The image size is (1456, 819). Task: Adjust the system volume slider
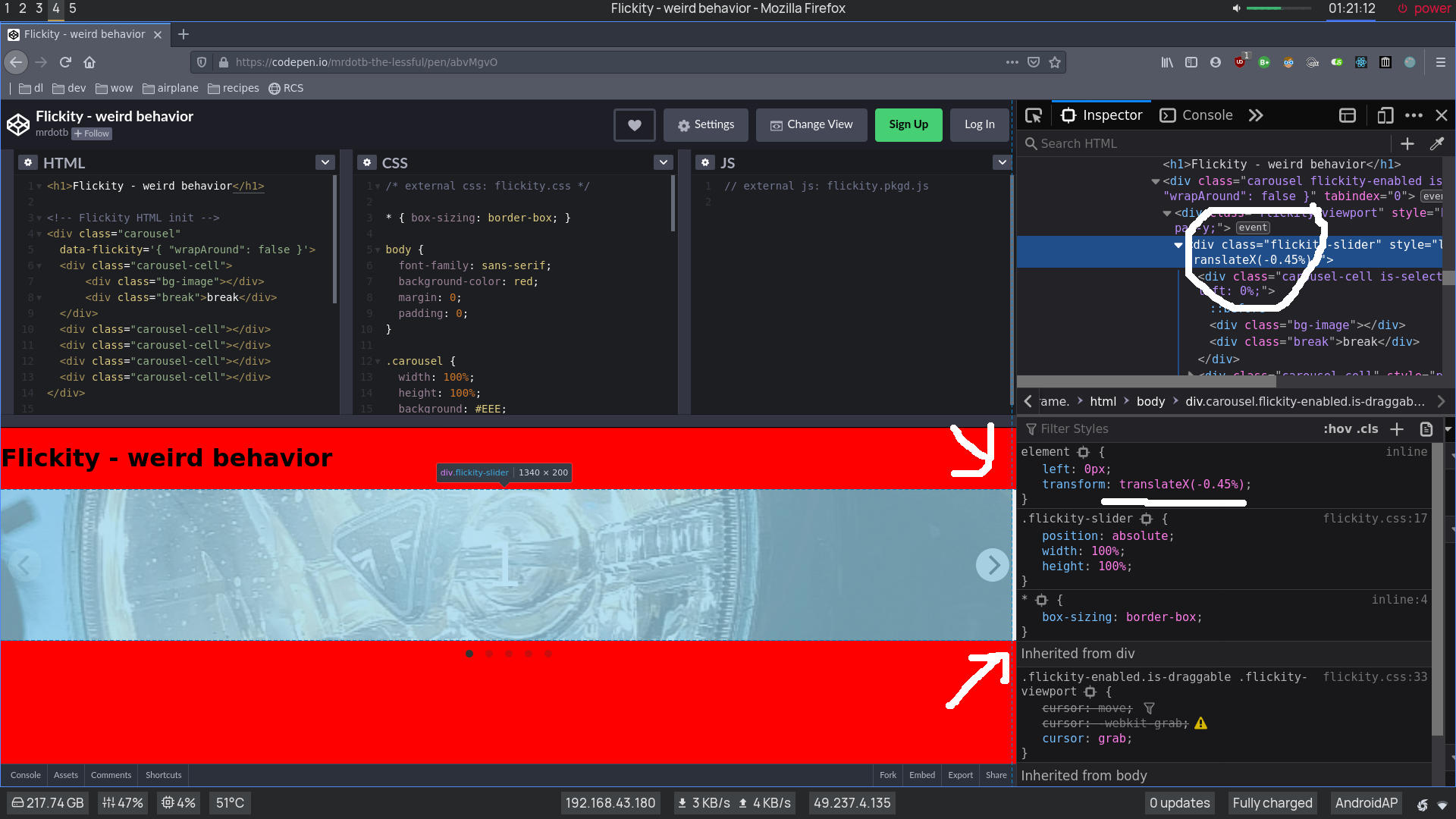click(1278, 8)
